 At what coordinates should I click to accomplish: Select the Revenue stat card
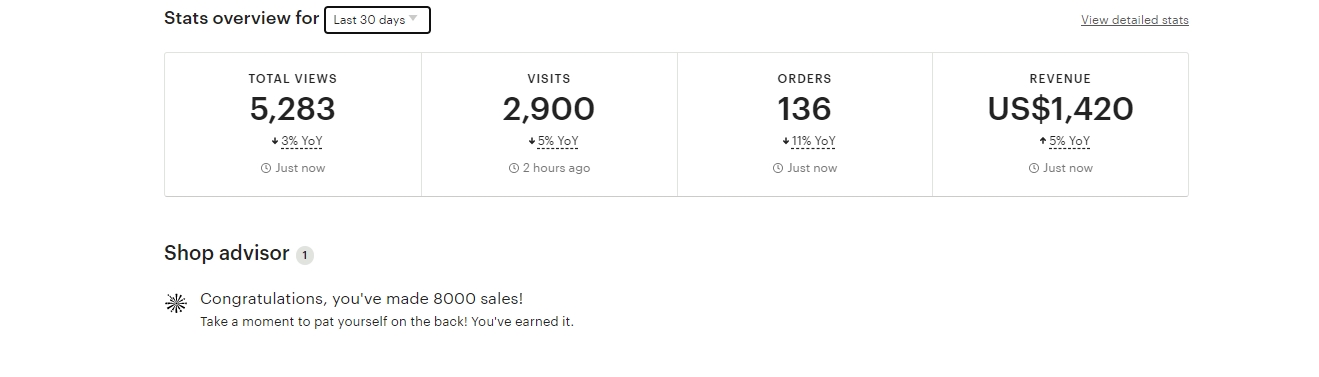pos(1060,124)
